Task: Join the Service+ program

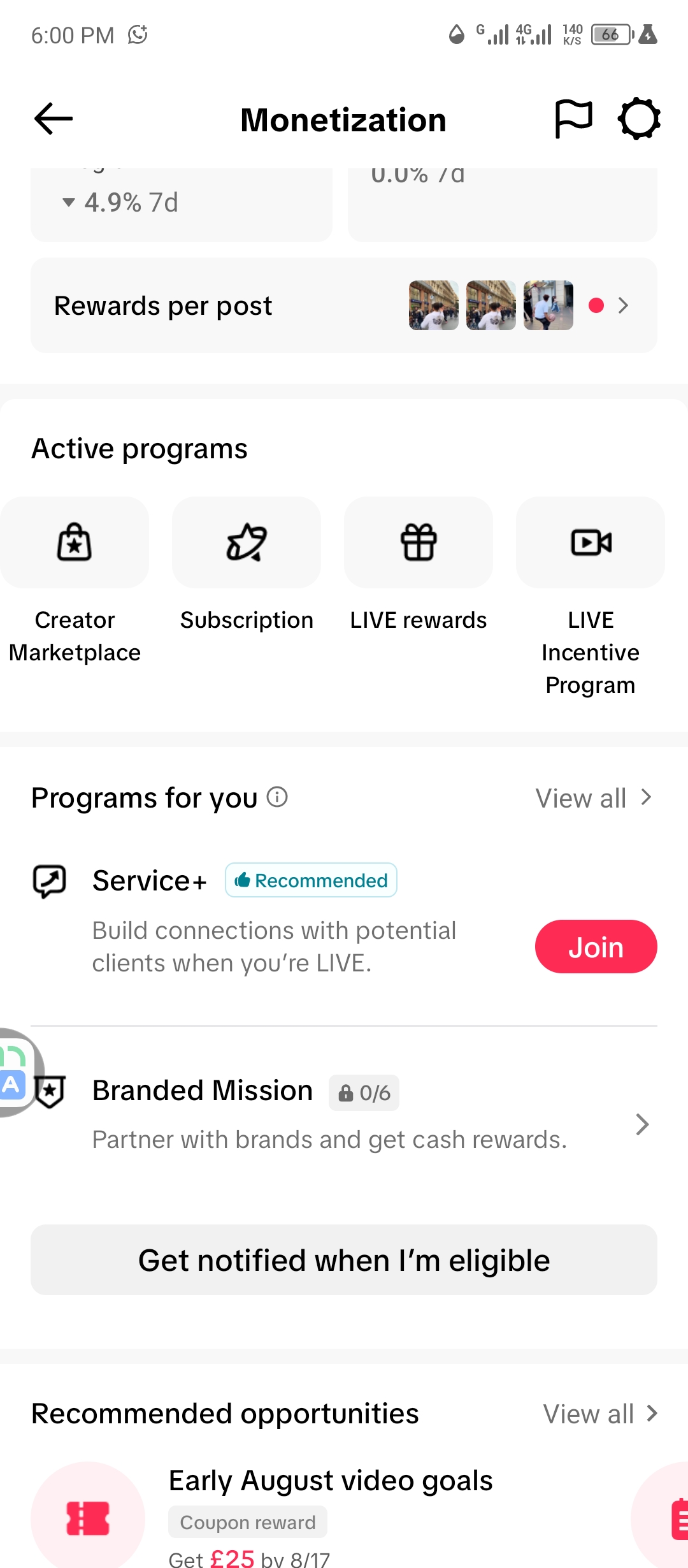Action: point(596,947)
